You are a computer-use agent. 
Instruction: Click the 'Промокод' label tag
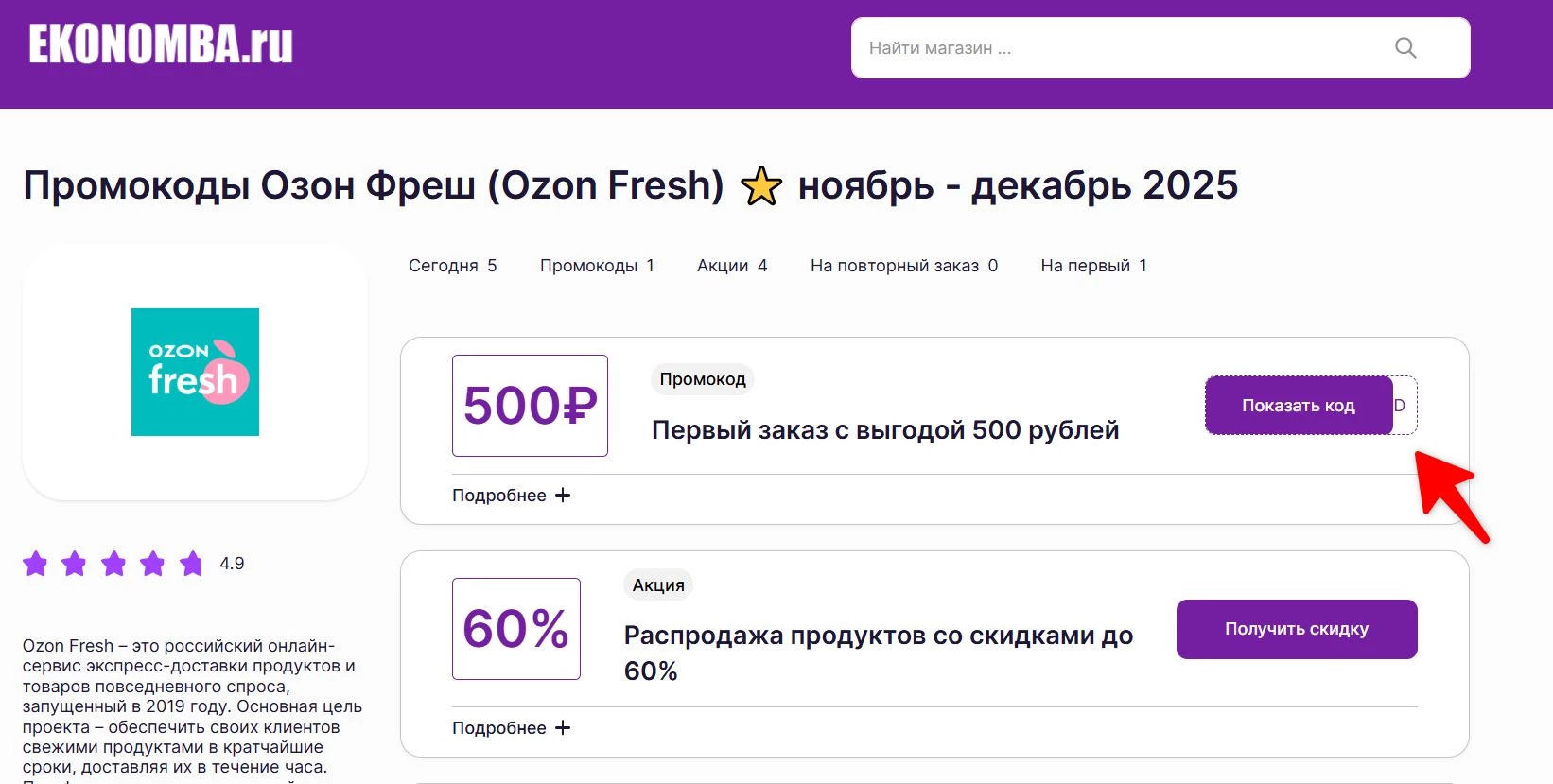(x=703, y=379)
